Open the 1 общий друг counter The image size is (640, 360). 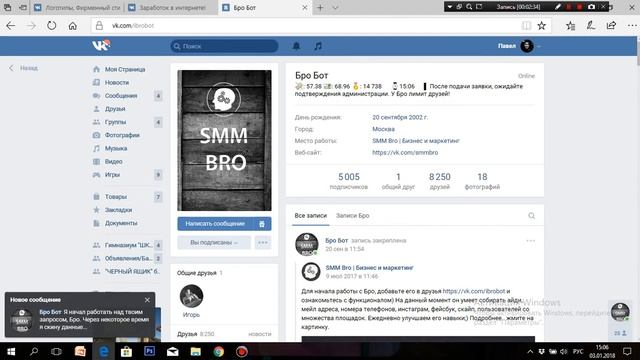[398, 181]
